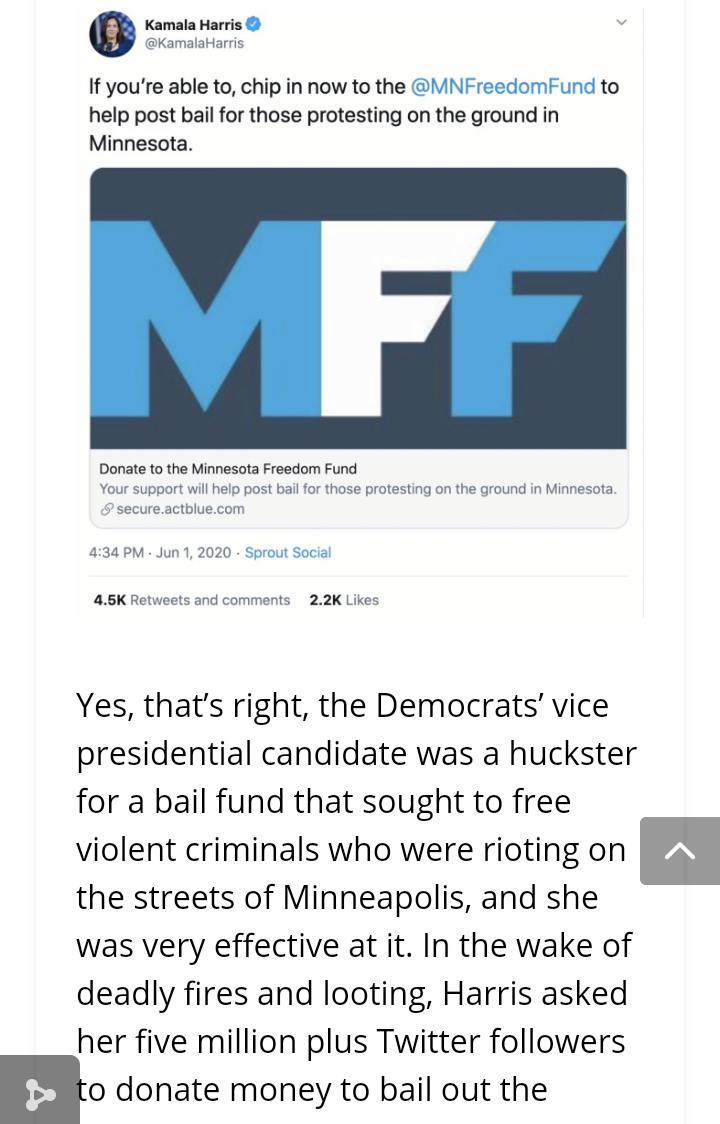The width and height of the screenshot is (720, 1124).
Task: Click the chain link icon beside secure.actblue.com
Action: (106, 509)
